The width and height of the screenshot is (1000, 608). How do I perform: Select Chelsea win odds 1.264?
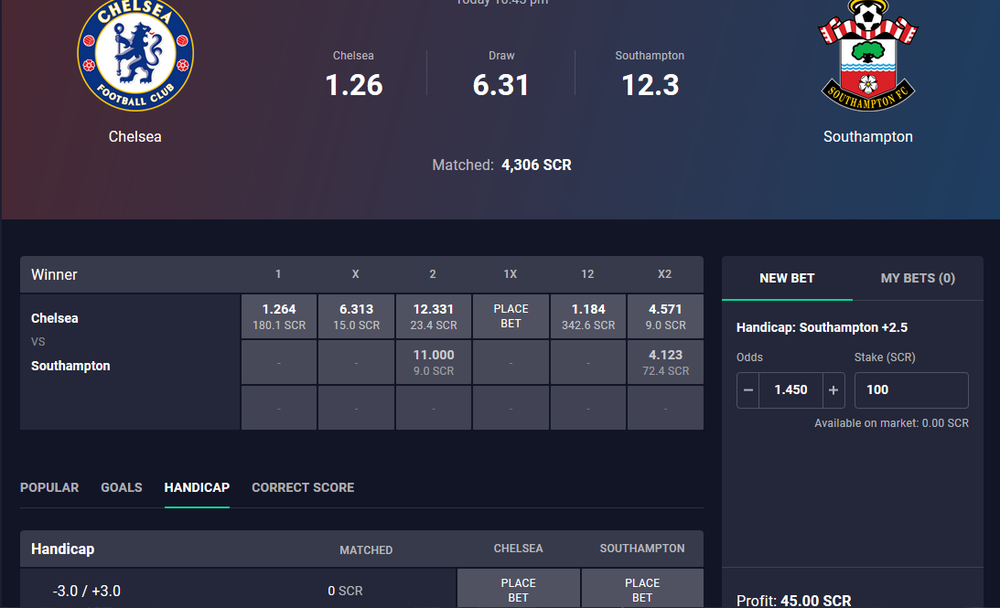pos(279,316)
